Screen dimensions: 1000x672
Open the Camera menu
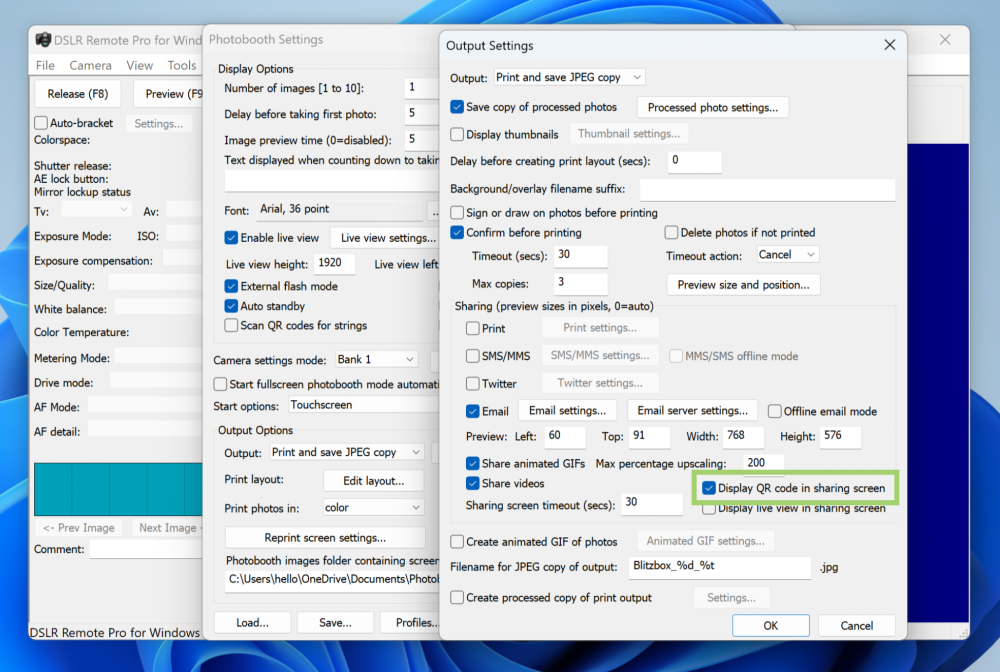click(91, 65)
